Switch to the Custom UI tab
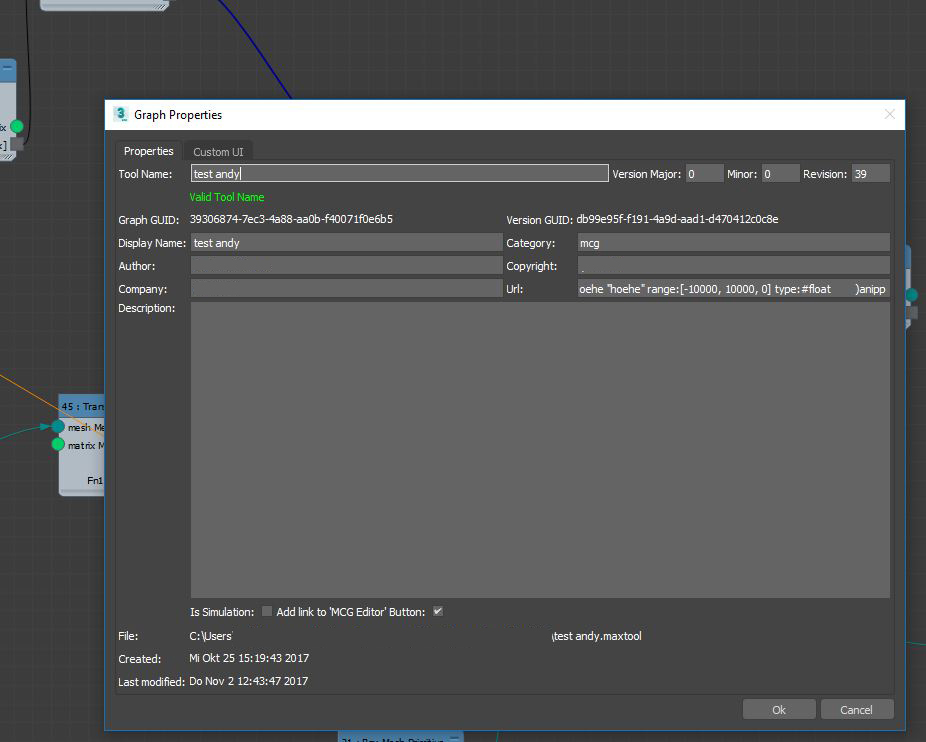Screen dimensions: 926x742 pos(218,151)
